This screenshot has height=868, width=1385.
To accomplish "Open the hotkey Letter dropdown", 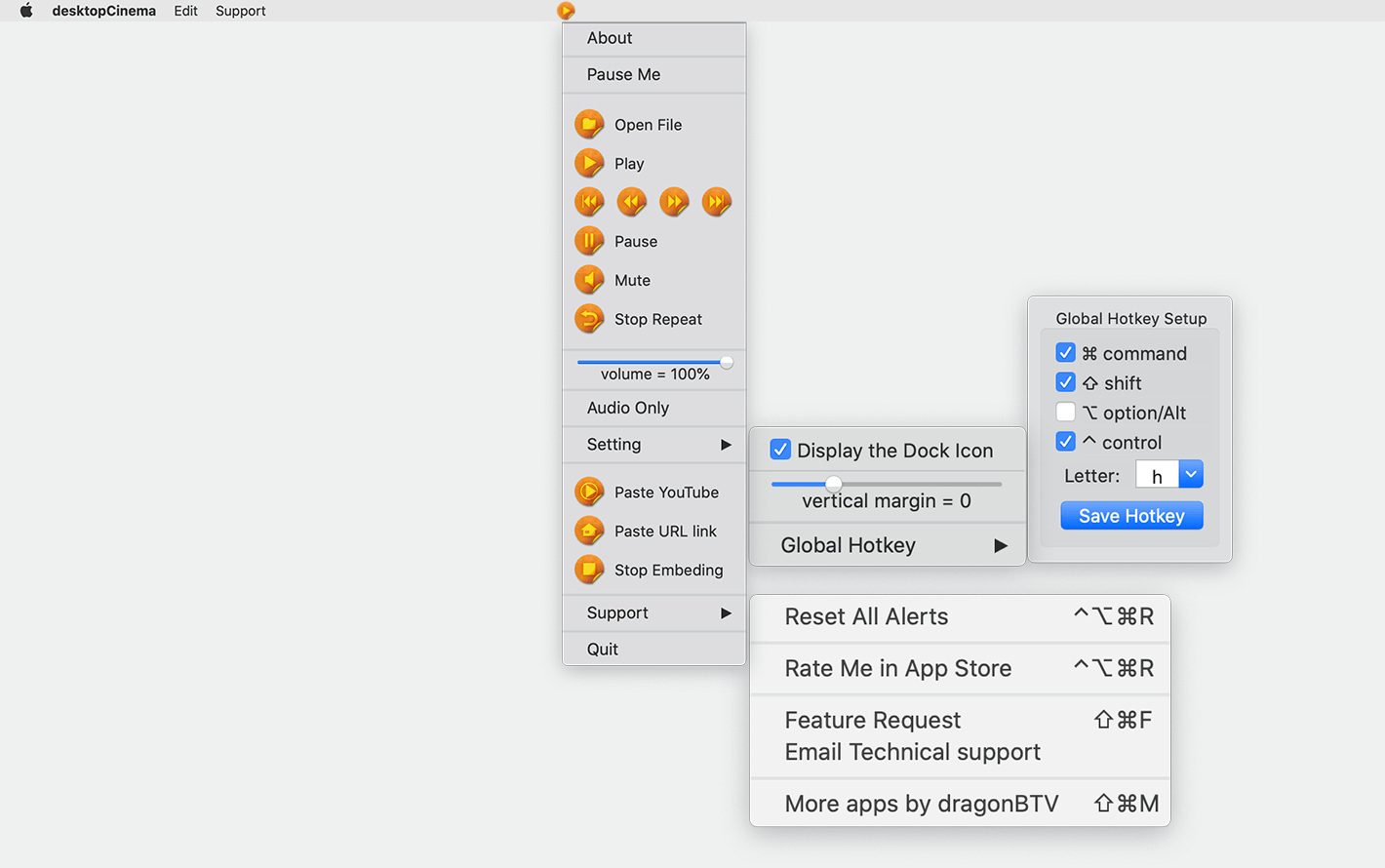I will click(x=1191, y=475).
